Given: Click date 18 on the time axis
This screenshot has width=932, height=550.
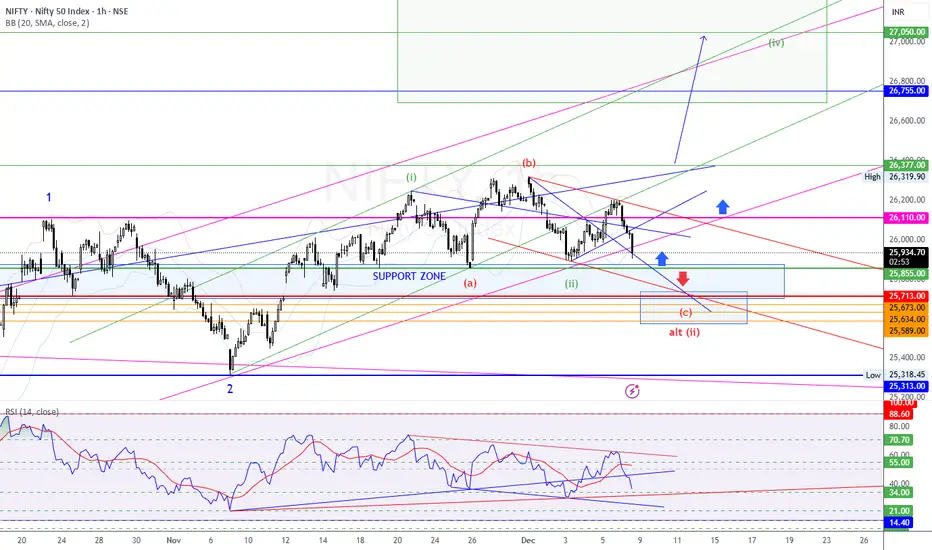Looking at the screenshot, I should 360,540.
